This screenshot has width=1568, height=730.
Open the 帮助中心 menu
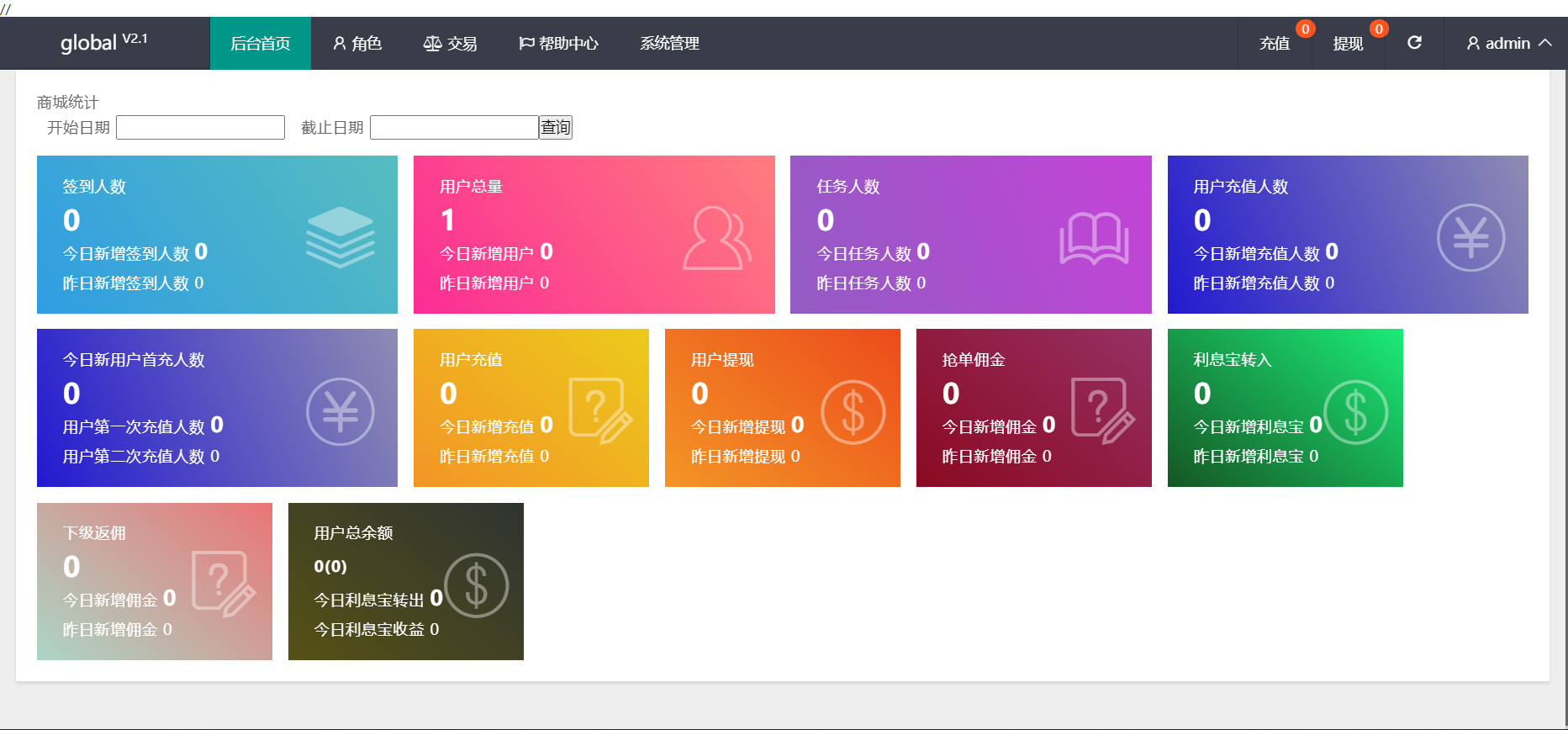click(x=558, y=43)
